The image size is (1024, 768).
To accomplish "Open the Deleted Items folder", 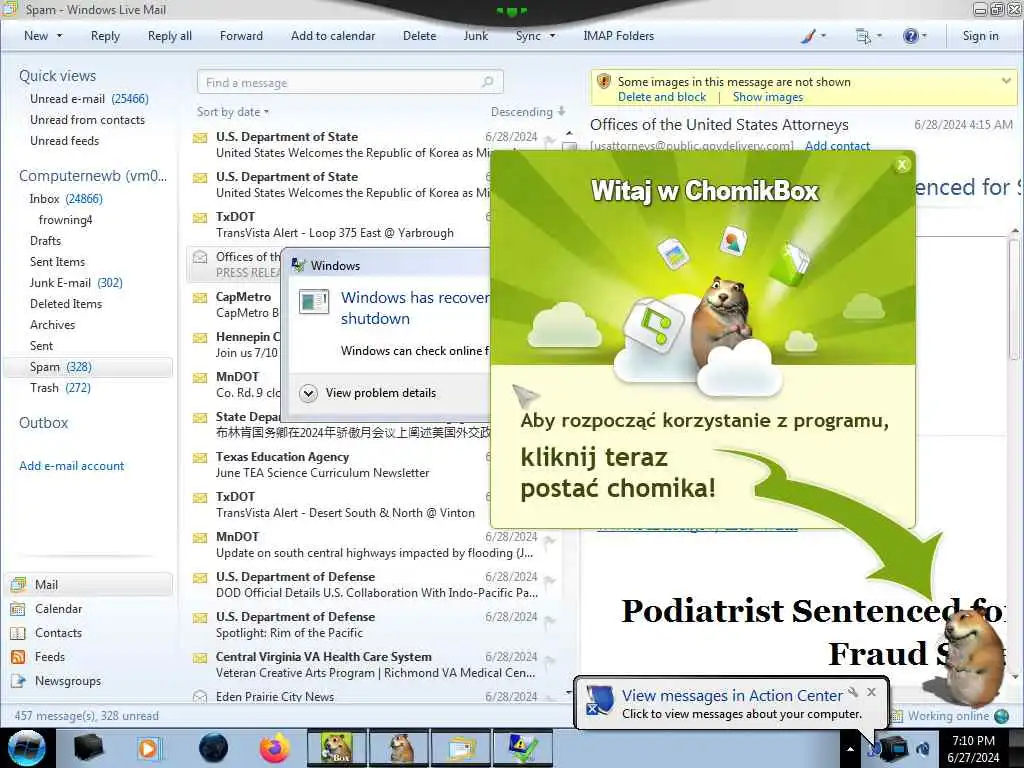I will coord(66,304).
